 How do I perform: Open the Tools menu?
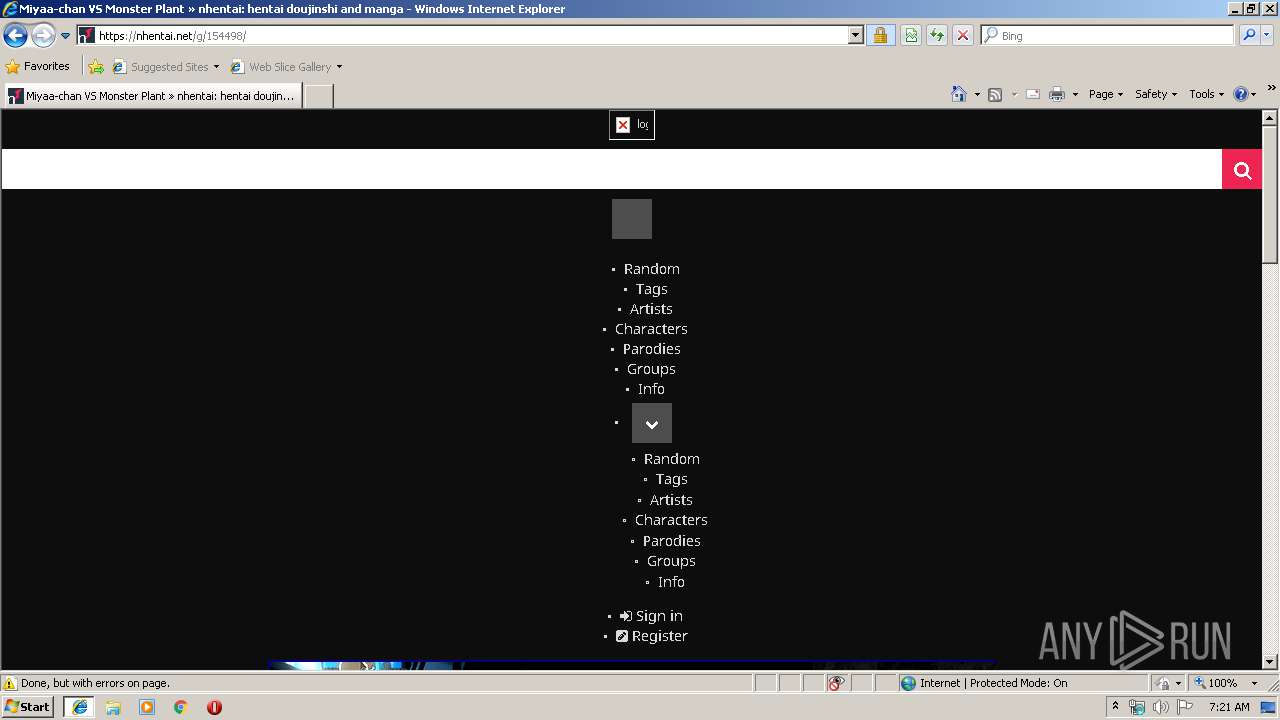1206,94
